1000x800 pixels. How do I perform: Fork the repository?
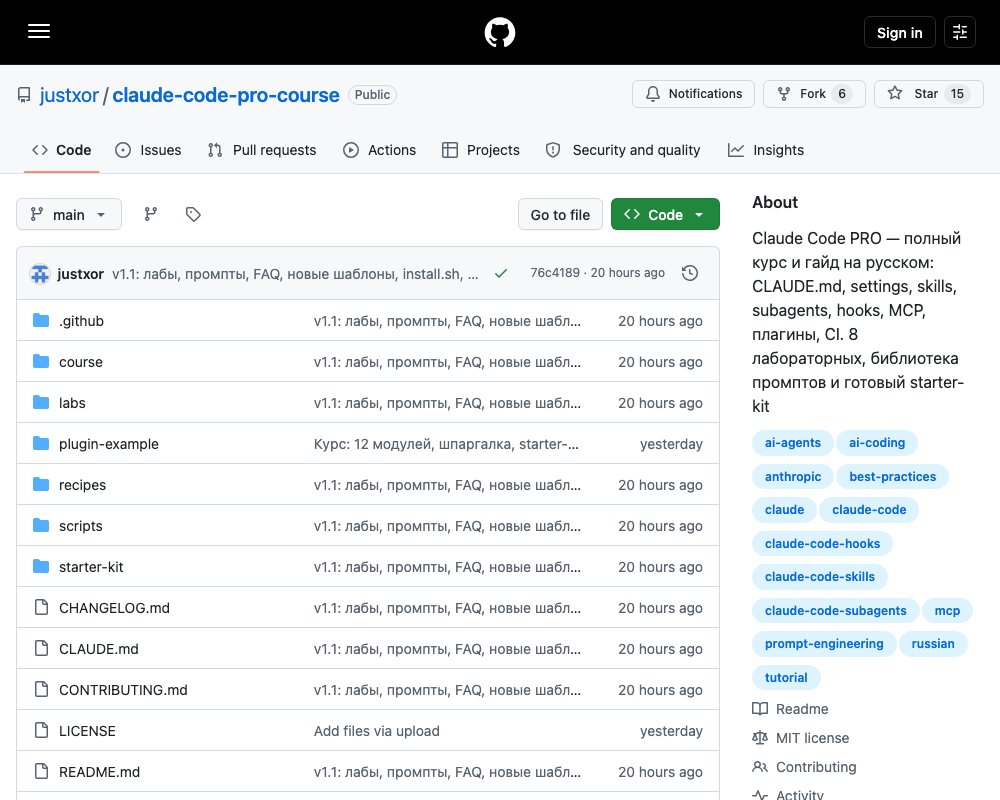pos(814,94)
